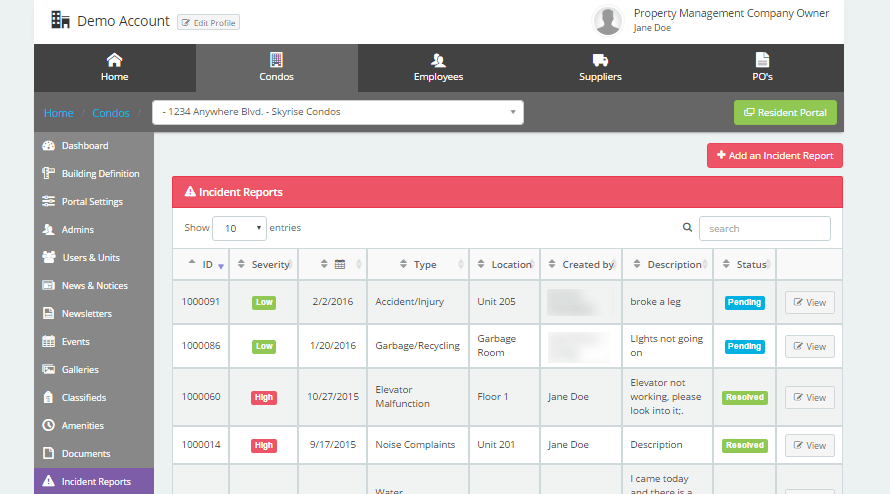Click Add an Incident Report button
This screenshot has width=890, height=494.
point(775,156)
